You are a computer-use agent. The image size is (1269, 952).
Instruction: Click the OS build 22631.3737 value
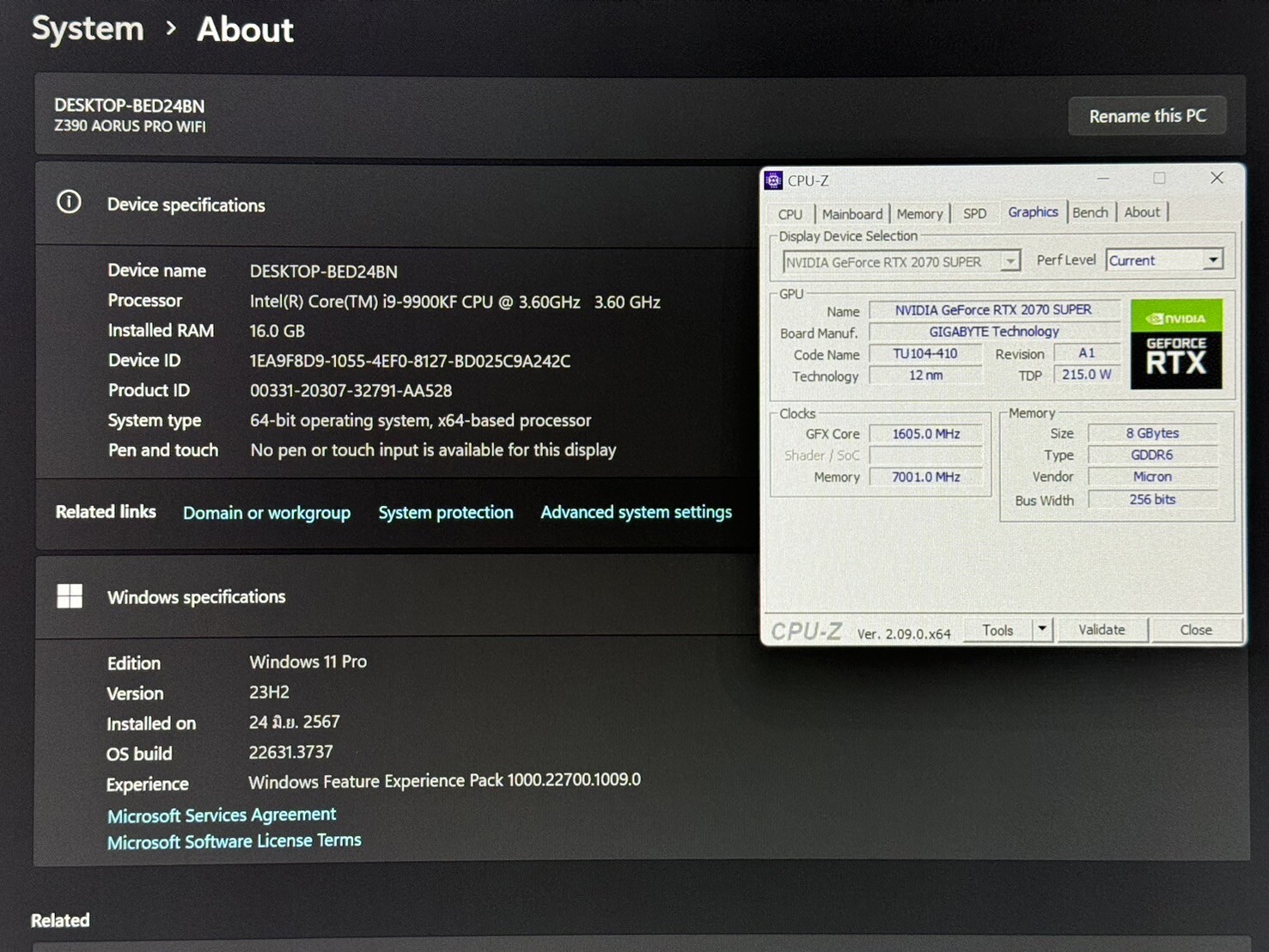(290, 752)
